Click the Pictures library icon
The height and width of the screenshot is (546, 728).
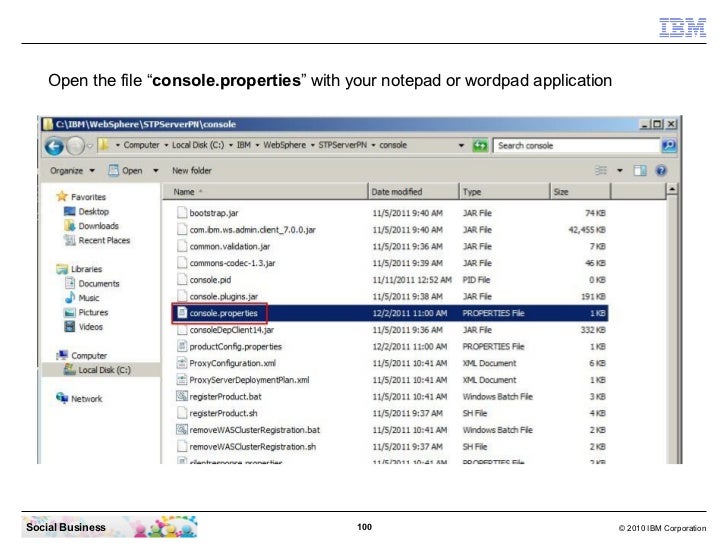(x=70, y=312)
